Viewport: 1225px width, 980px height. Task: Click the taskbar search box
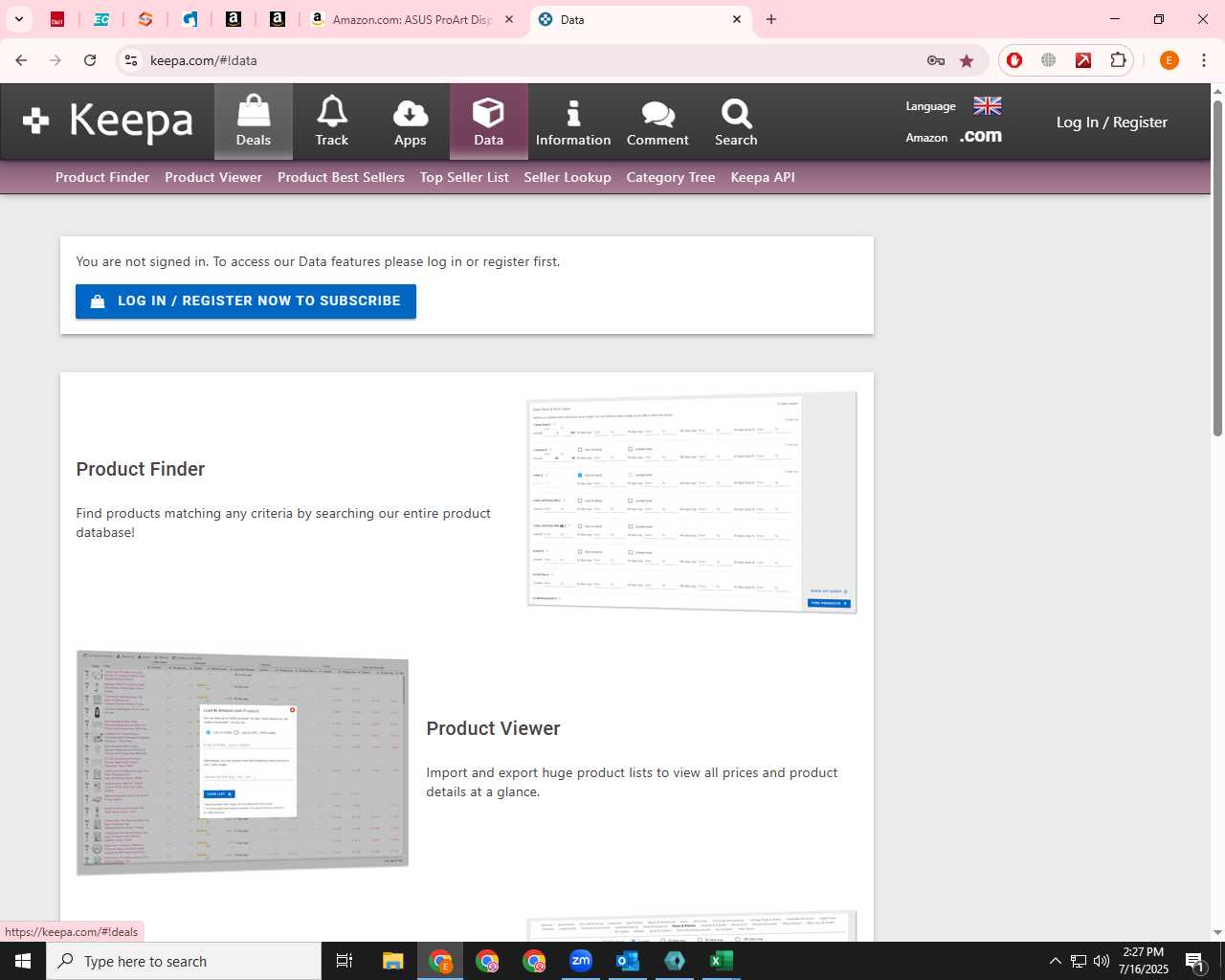tap(184, 961)
